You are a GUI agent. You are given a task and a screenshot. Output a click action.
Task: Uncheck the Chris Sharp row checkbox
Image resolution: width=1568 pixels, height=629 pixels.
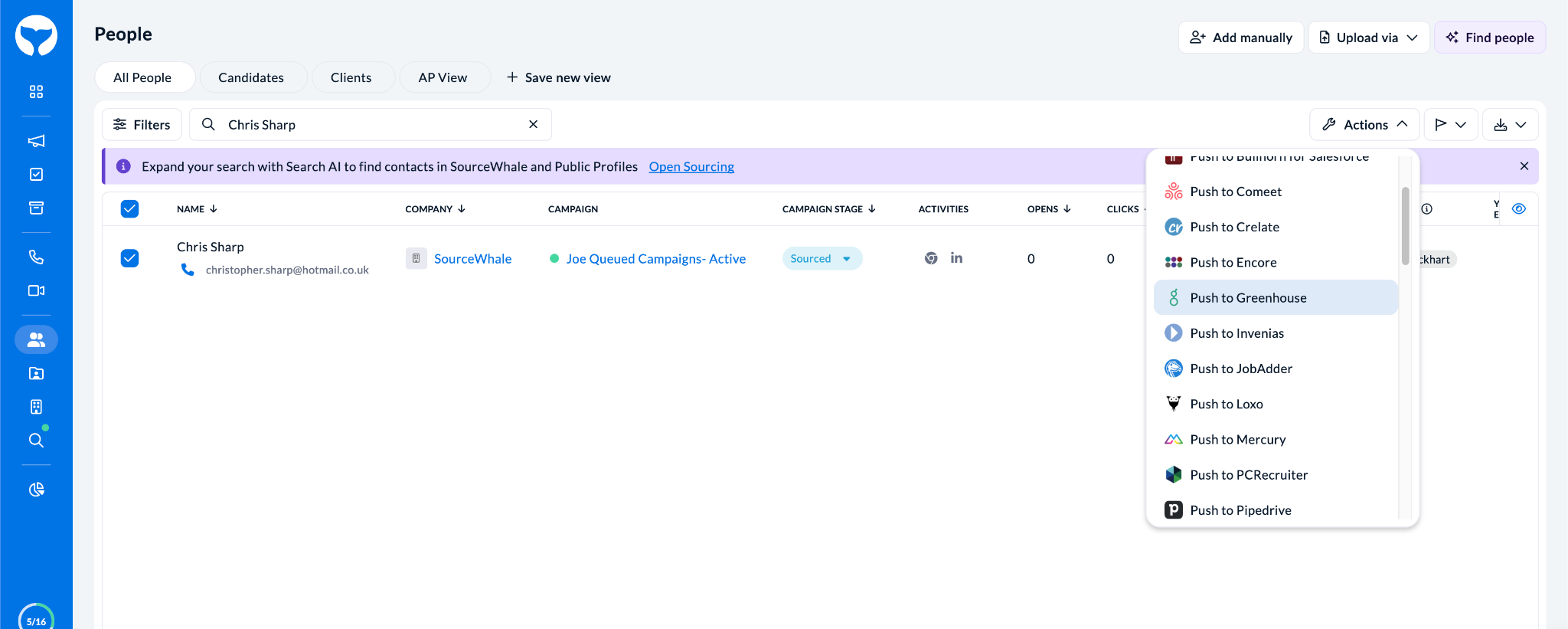coord(130,258)
